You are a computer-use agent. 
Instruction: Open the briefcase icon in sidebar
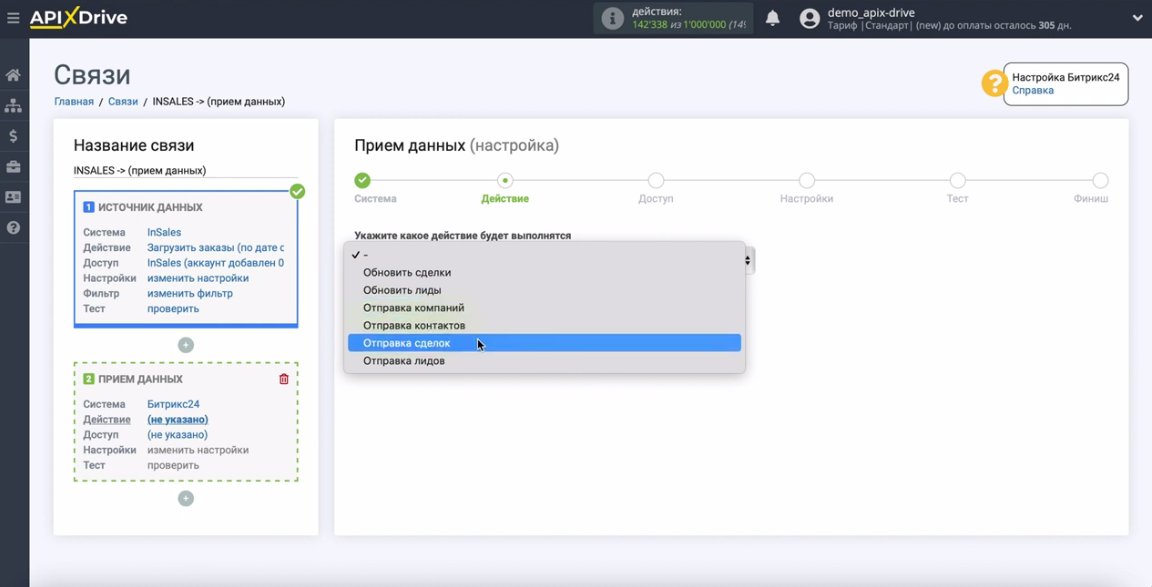tap(13, 167)
